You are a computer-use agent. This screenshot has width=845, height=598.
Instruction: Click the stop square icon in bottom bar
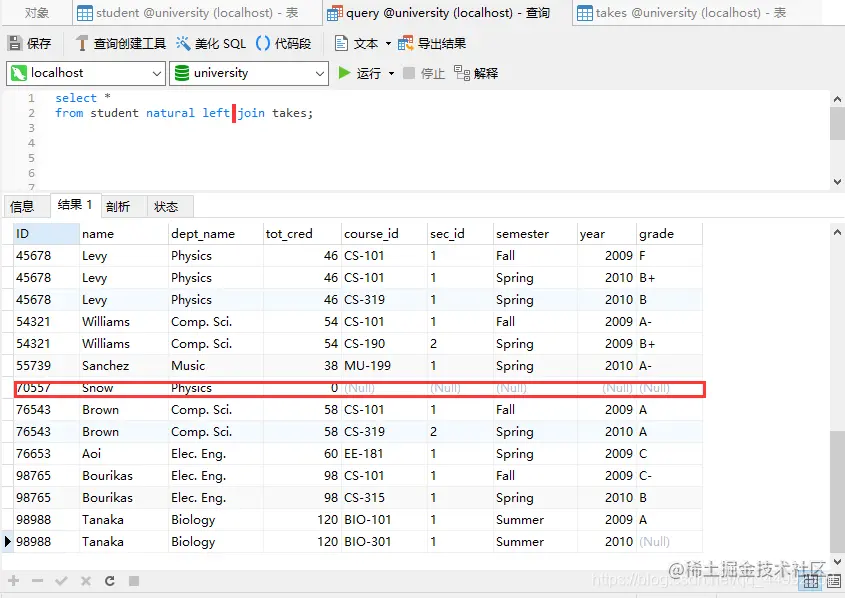[x=134, y=581]
